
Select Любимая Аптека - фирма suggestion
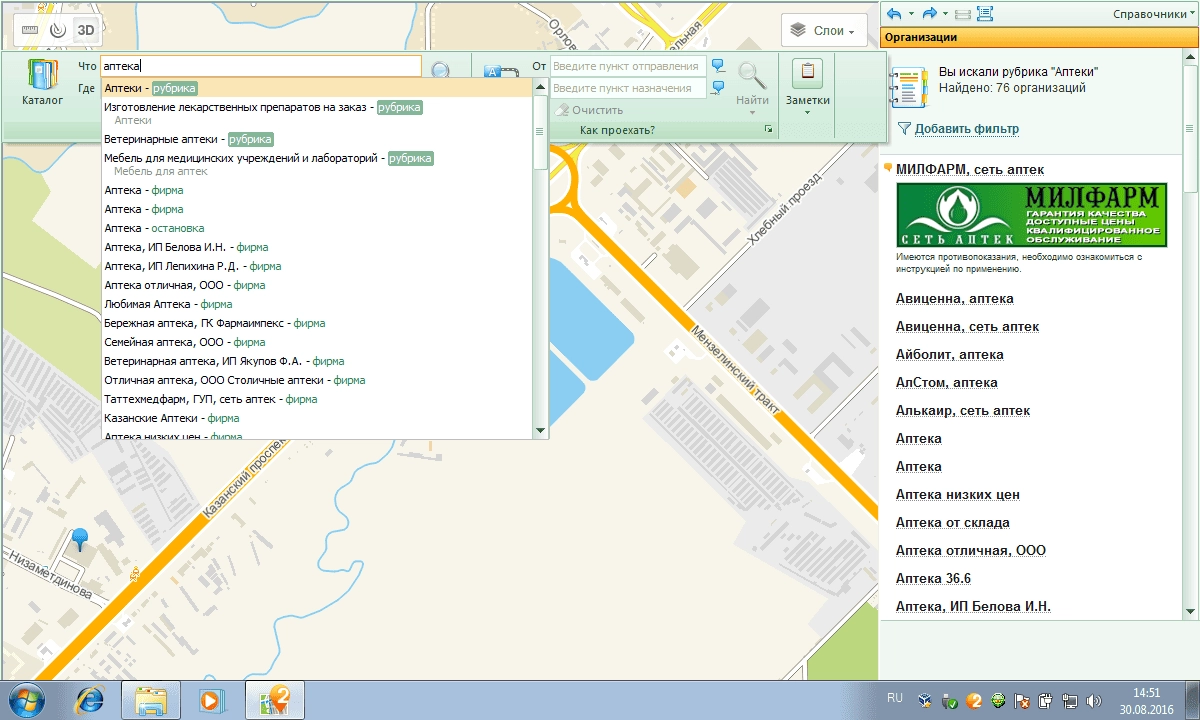click(318, 304)
